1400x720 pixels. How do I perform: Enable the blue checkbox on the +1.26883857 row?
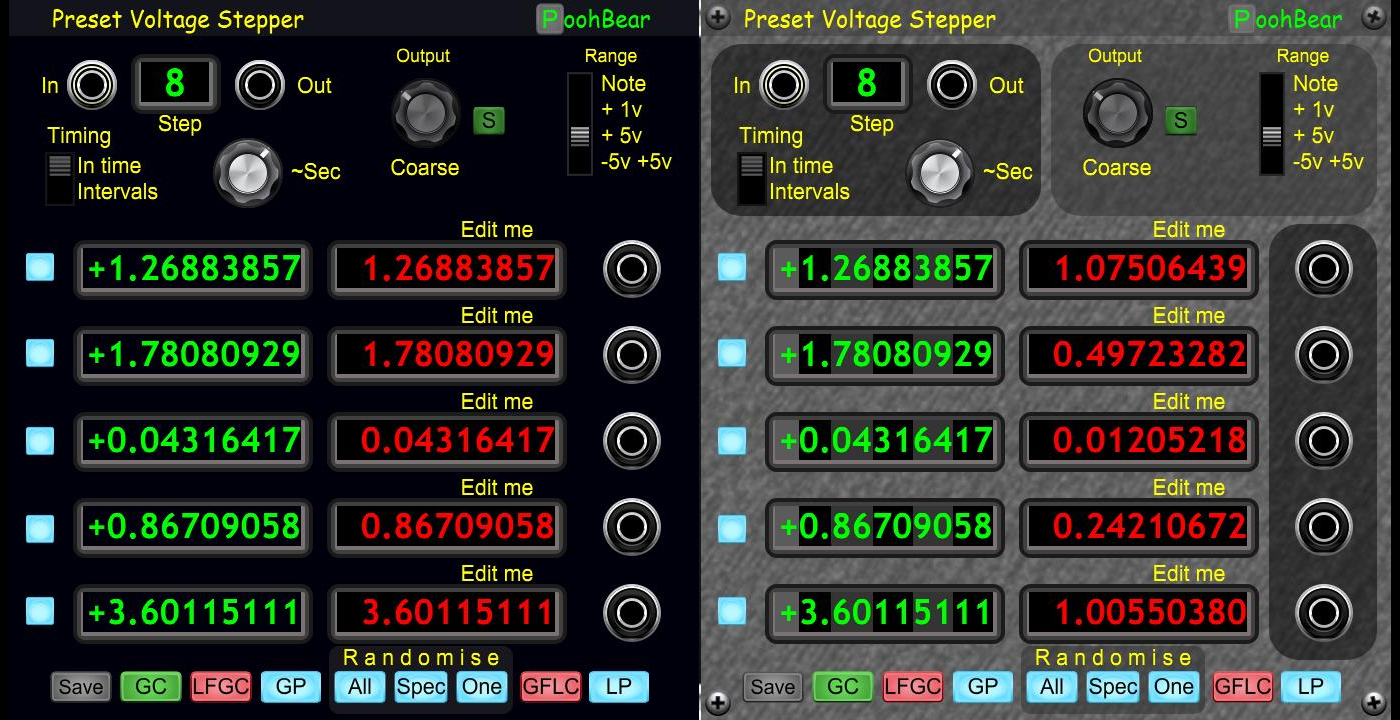click(x=39, y=266)
